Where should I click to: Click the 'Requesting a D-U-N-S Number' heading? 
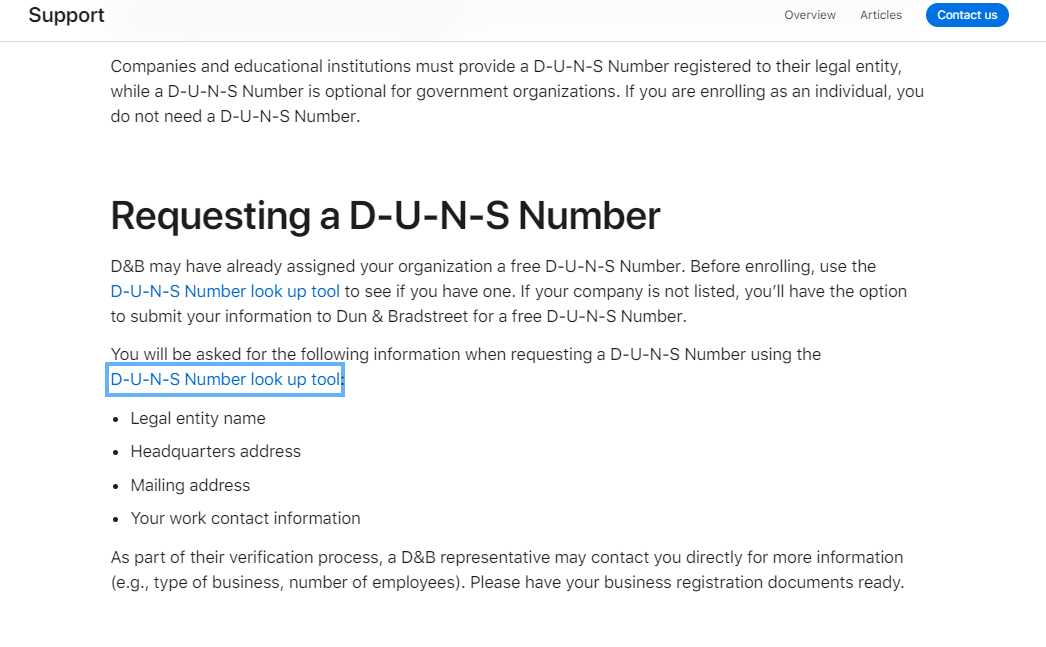coord(385,216)
